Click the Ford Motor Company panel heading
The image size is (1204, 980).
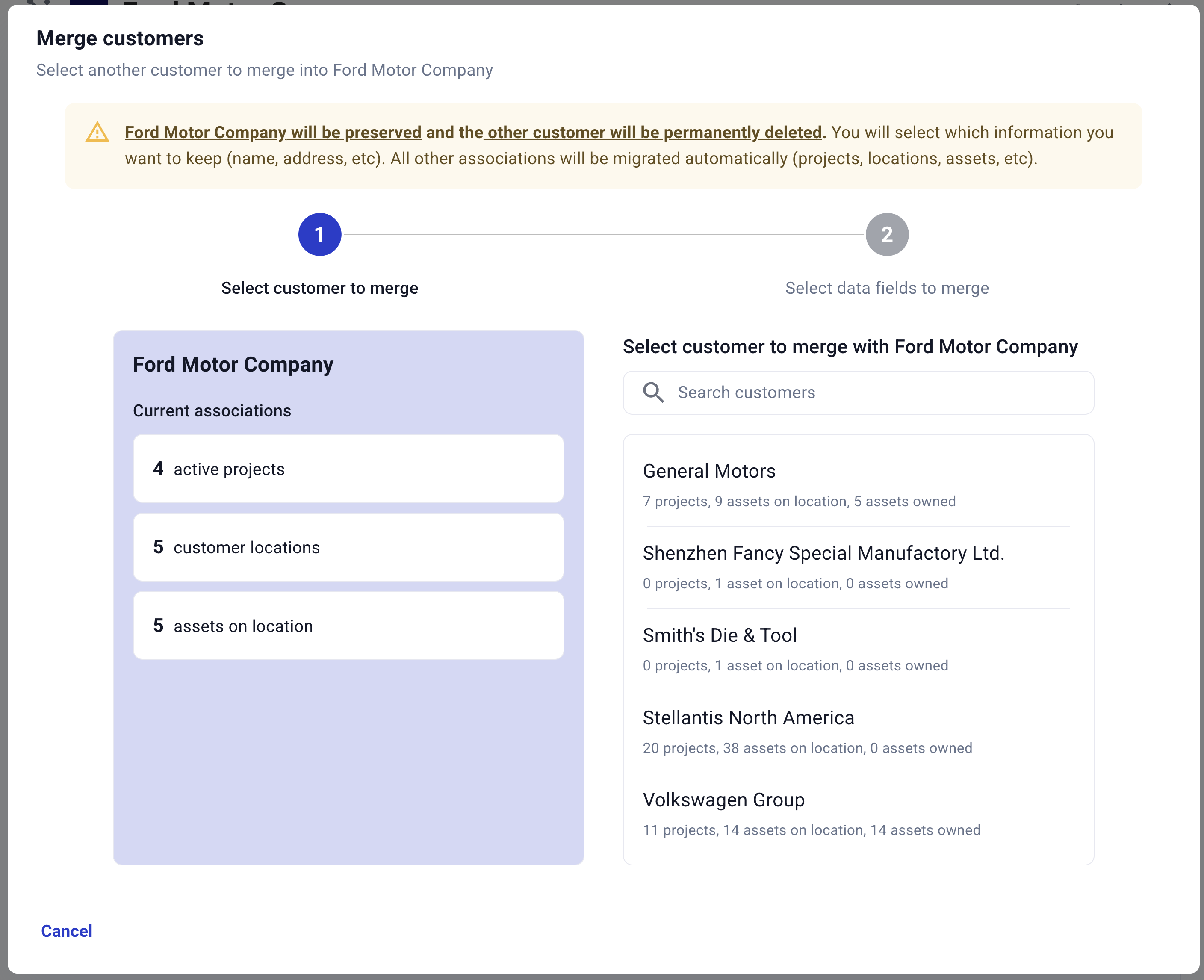(x=233, y=365)
